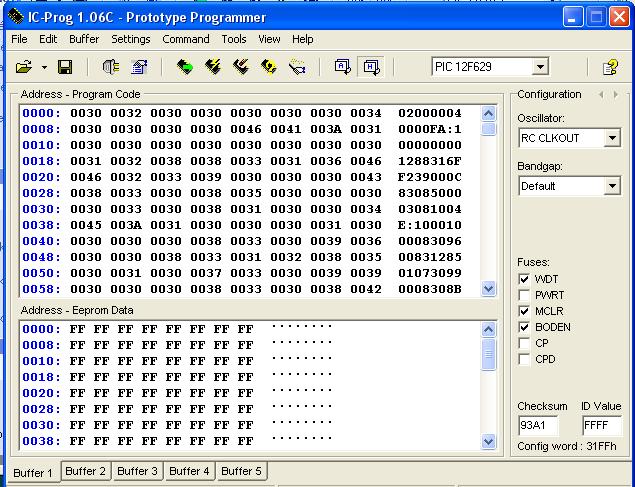This screenshot has height=487, width=635.
Task: Switch to Buffer 3 tab
Action: (137, 471)
